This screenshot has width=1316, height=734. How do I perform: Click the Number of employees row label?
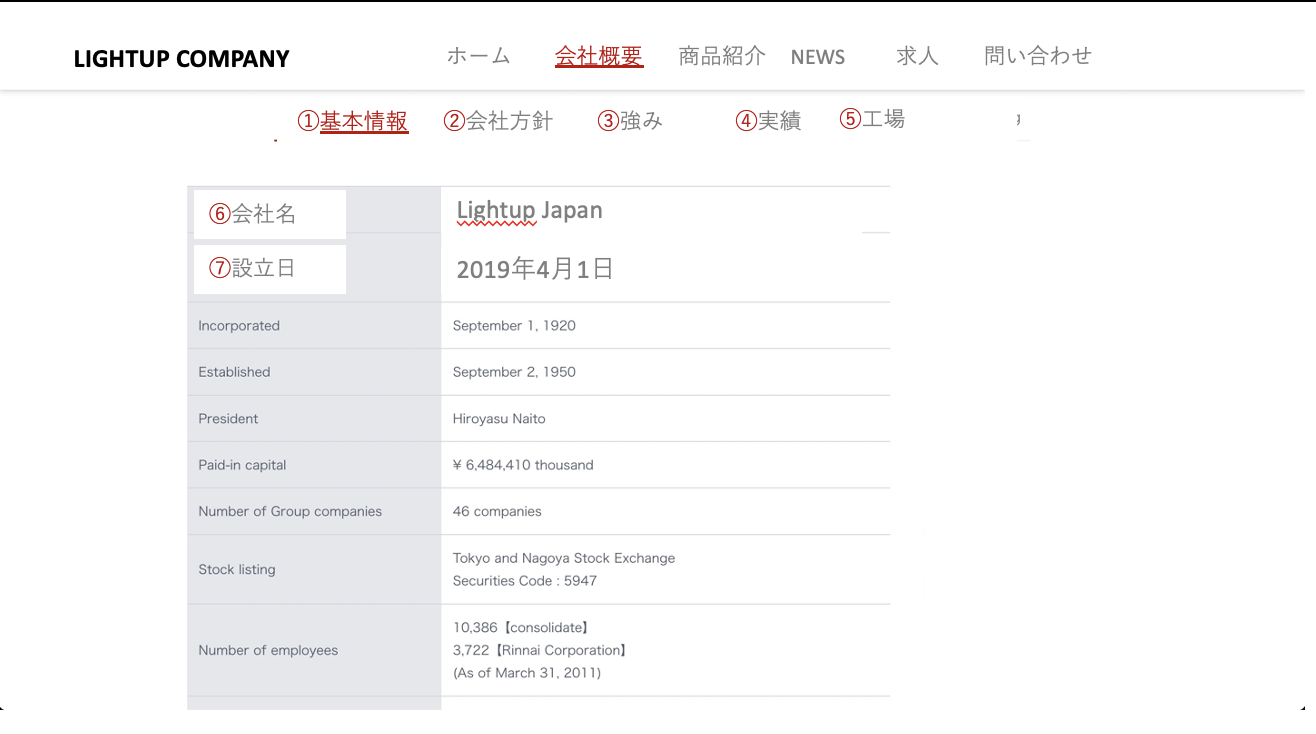[x=268, y=650]
